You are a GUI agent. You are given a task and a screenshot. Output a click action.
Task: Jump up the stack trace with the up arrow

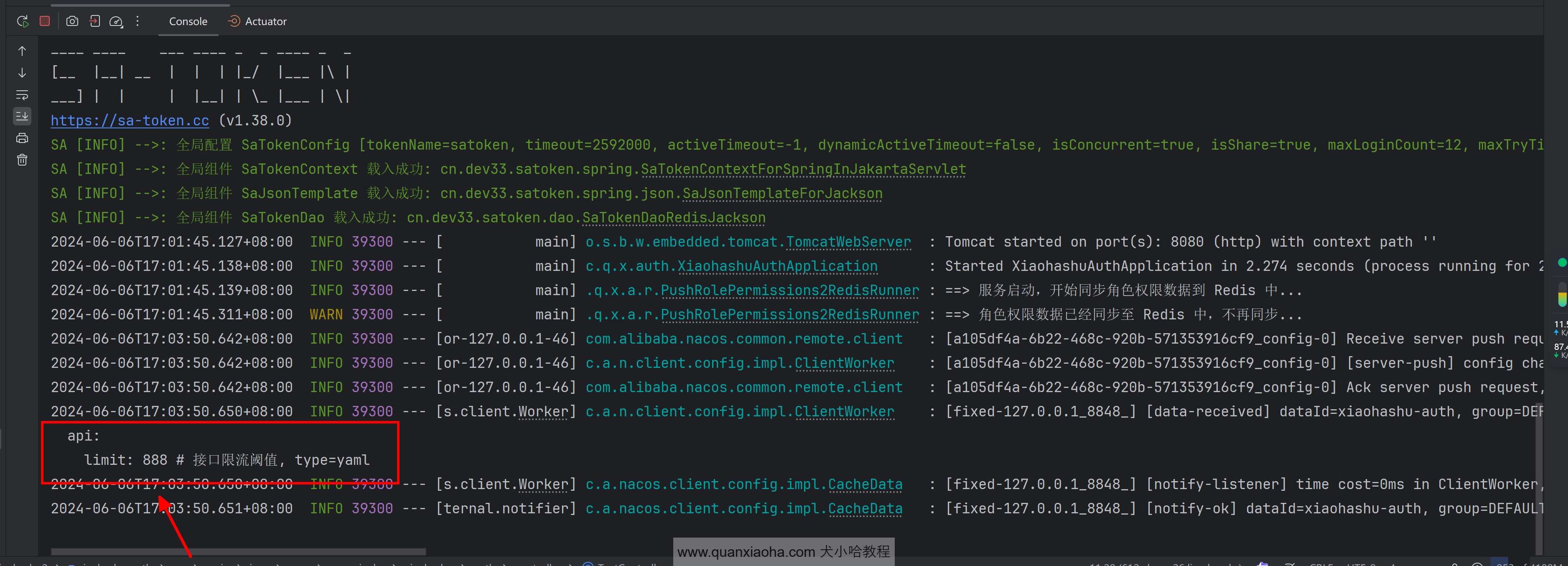pyautogui.click(x=22, y=51)
